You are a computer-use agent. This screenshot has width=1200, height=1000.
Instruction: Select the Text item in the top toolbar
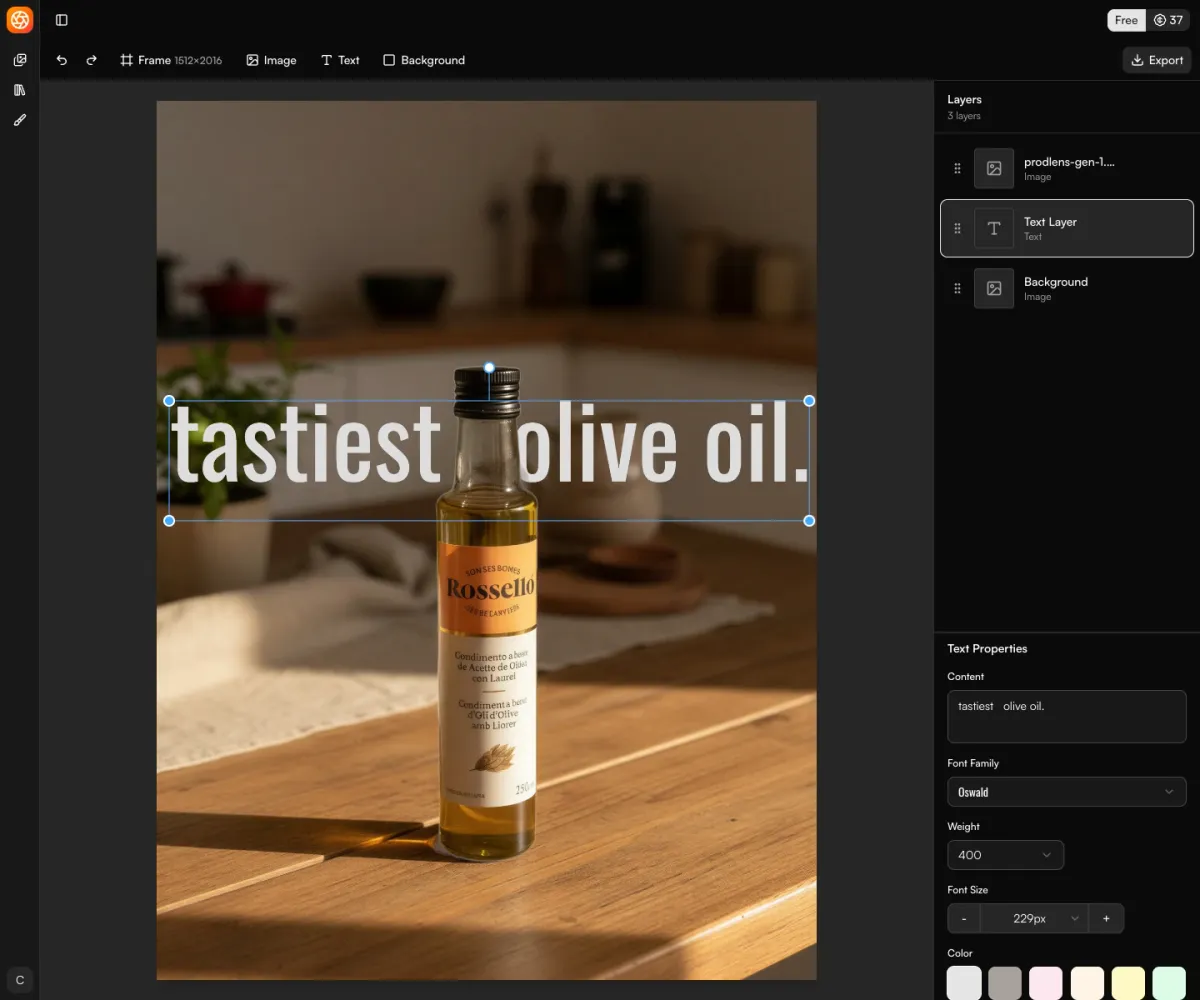[340, 60]
